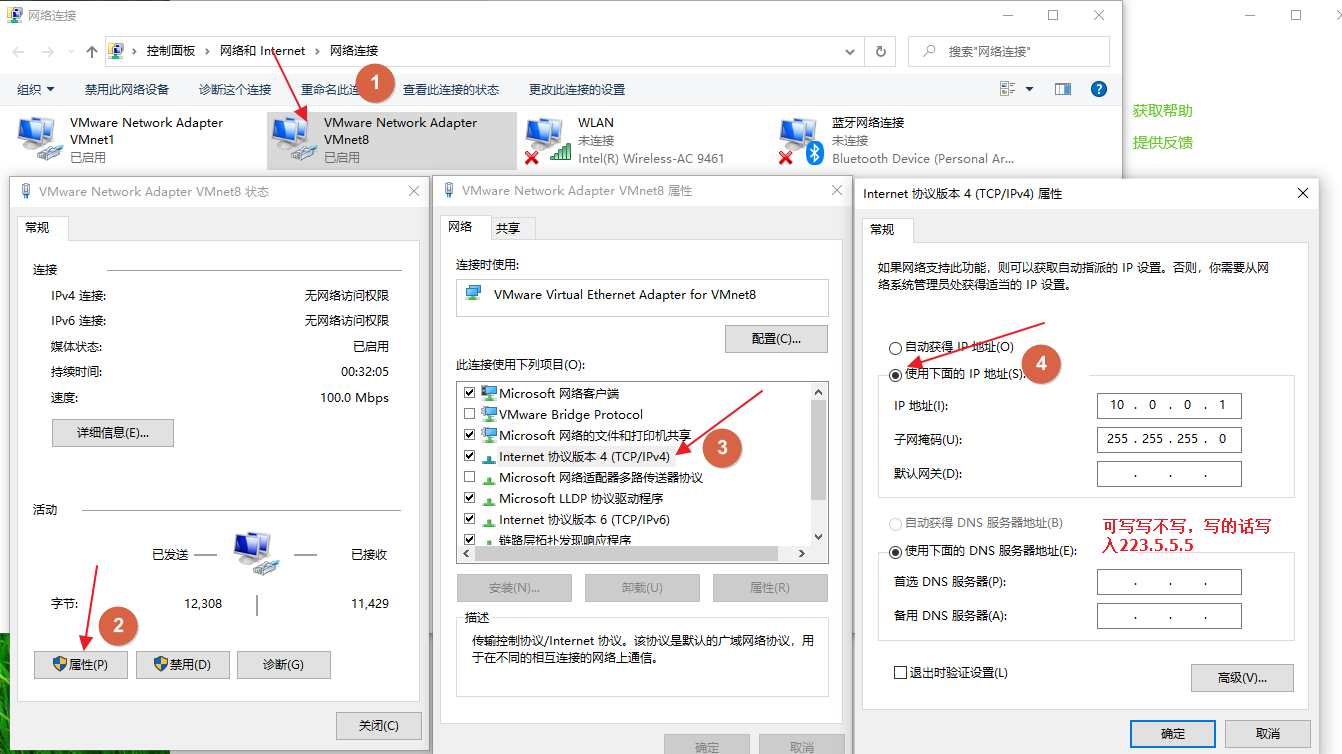
Task: Select 使用下面的 IP 地址 radio button
Action: click(895, 374)
